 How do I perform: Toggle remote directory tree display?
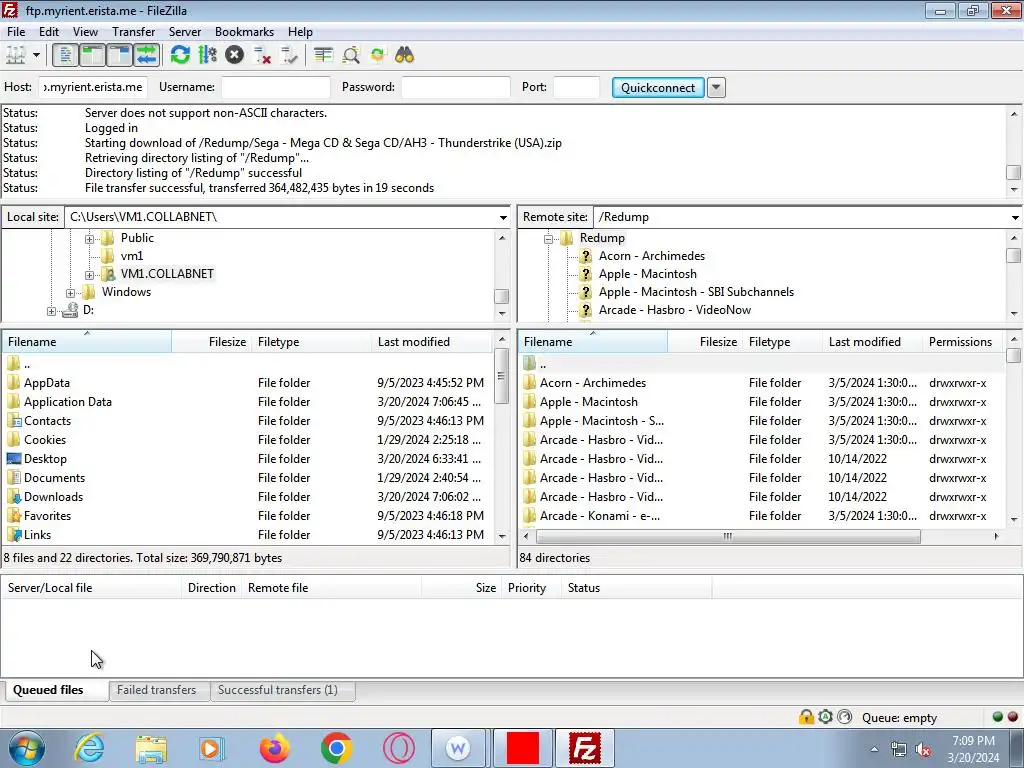pyautogui.click(x=120, y=56)
